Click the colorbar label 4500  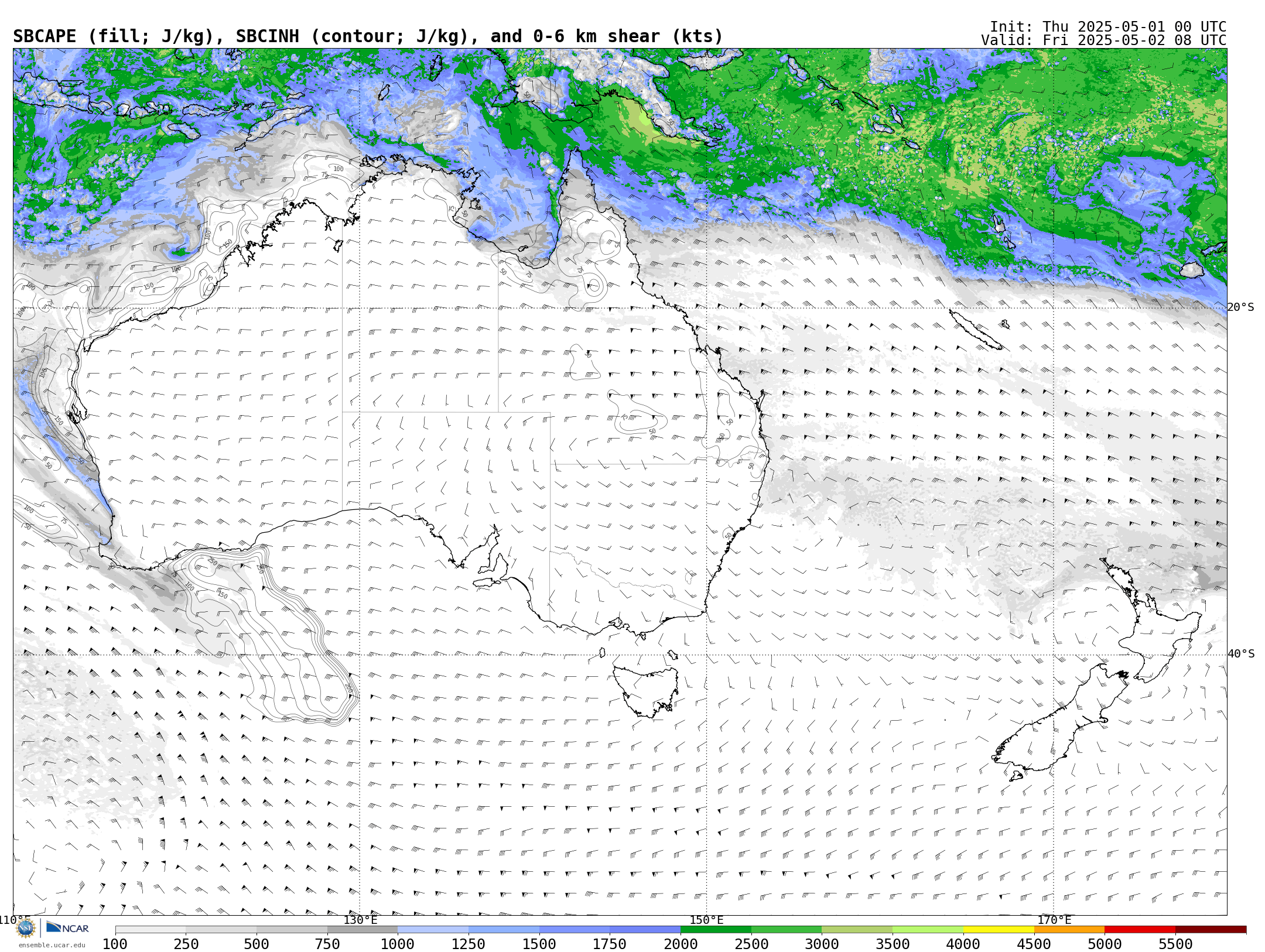pos(1034,944)
